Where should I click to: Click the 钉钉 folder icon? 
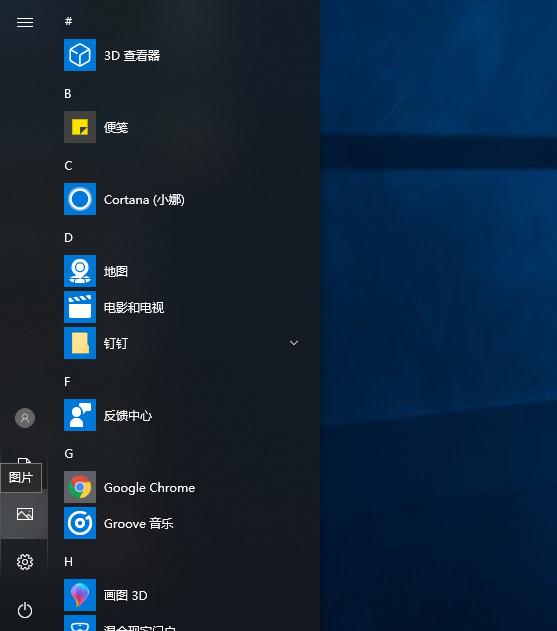pos(80,343)
